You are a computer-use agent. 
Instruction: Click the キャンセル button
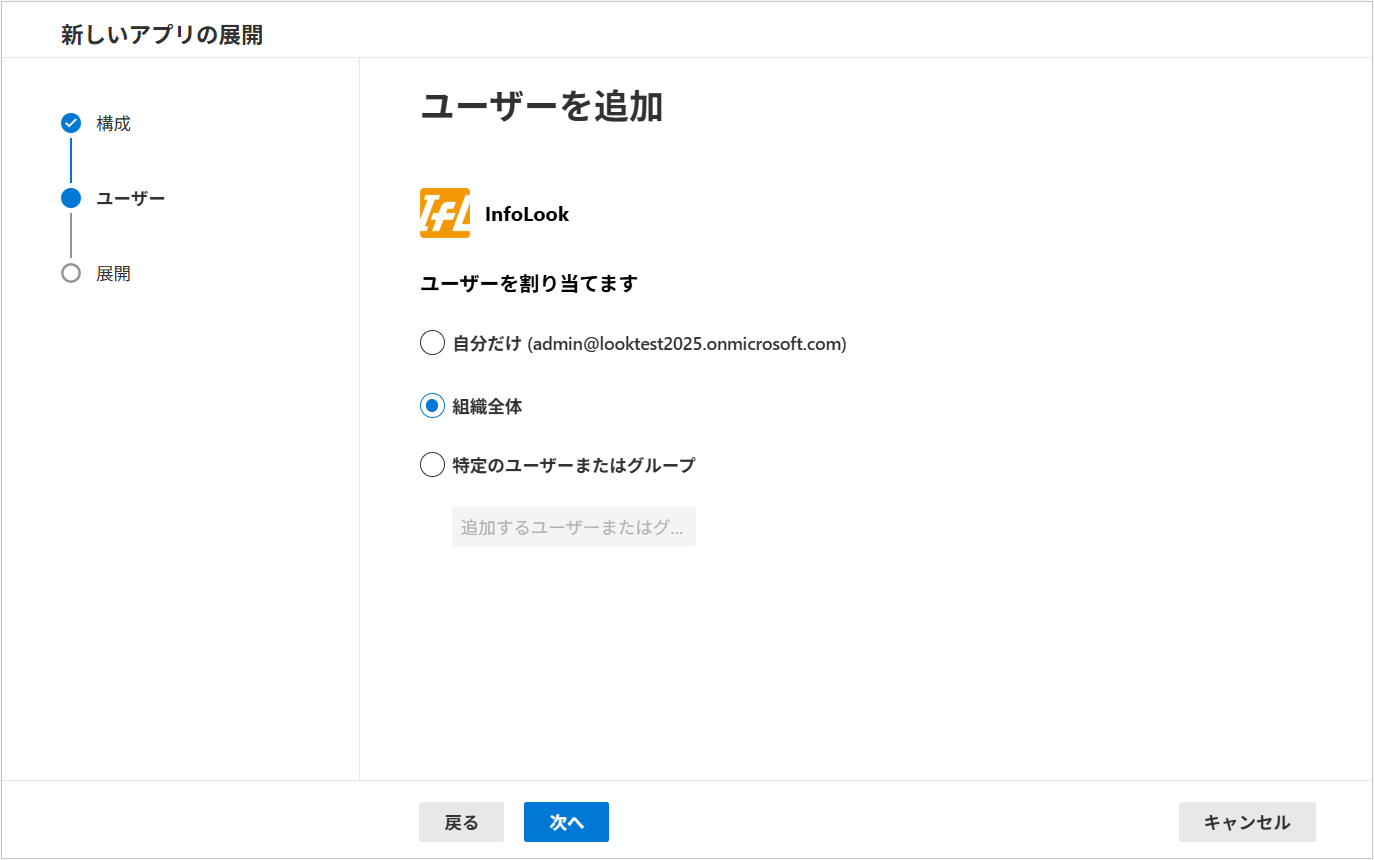tap(1246, 822)
